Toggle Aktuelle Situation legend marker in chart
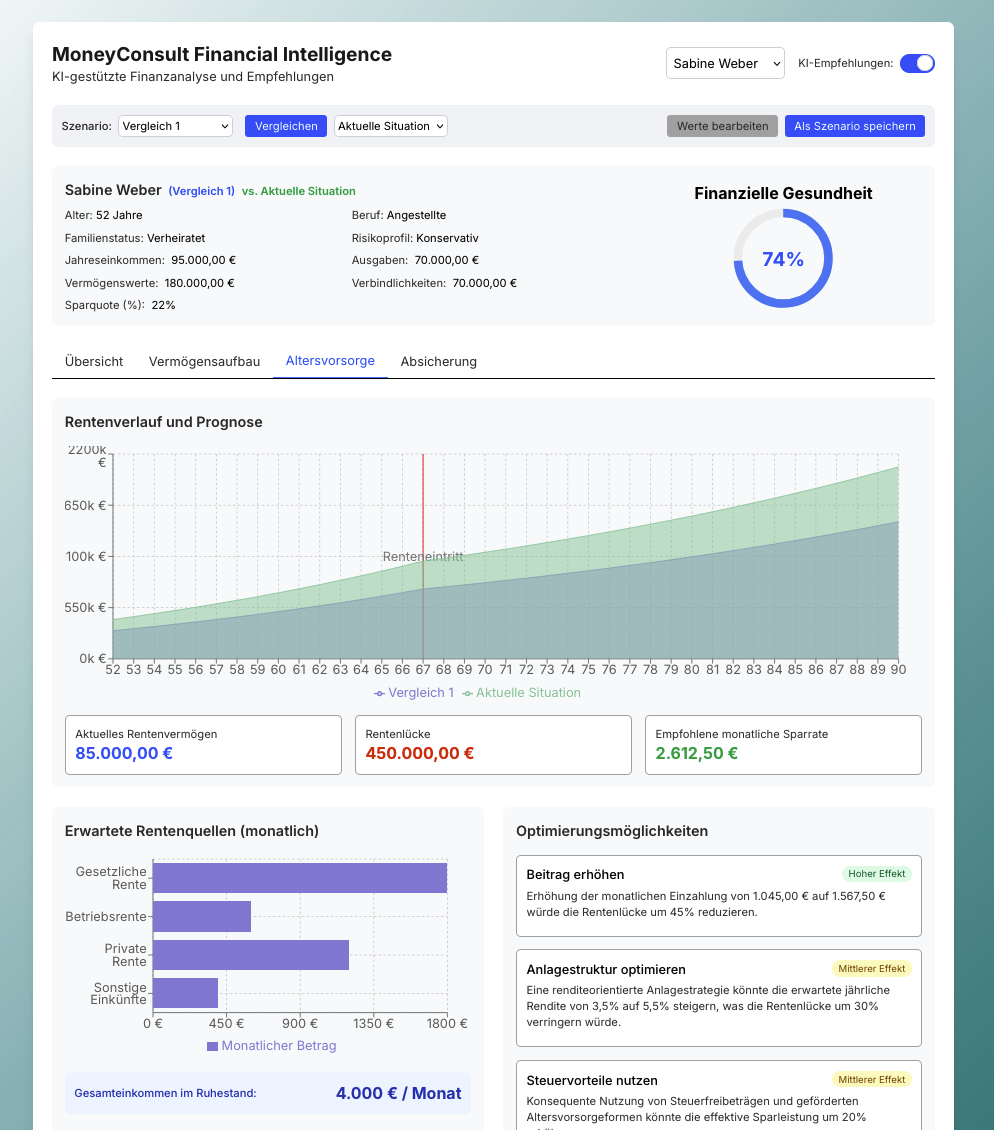Image resolution: width=994 pixels, height=1130 pixels. click(467, 693)
